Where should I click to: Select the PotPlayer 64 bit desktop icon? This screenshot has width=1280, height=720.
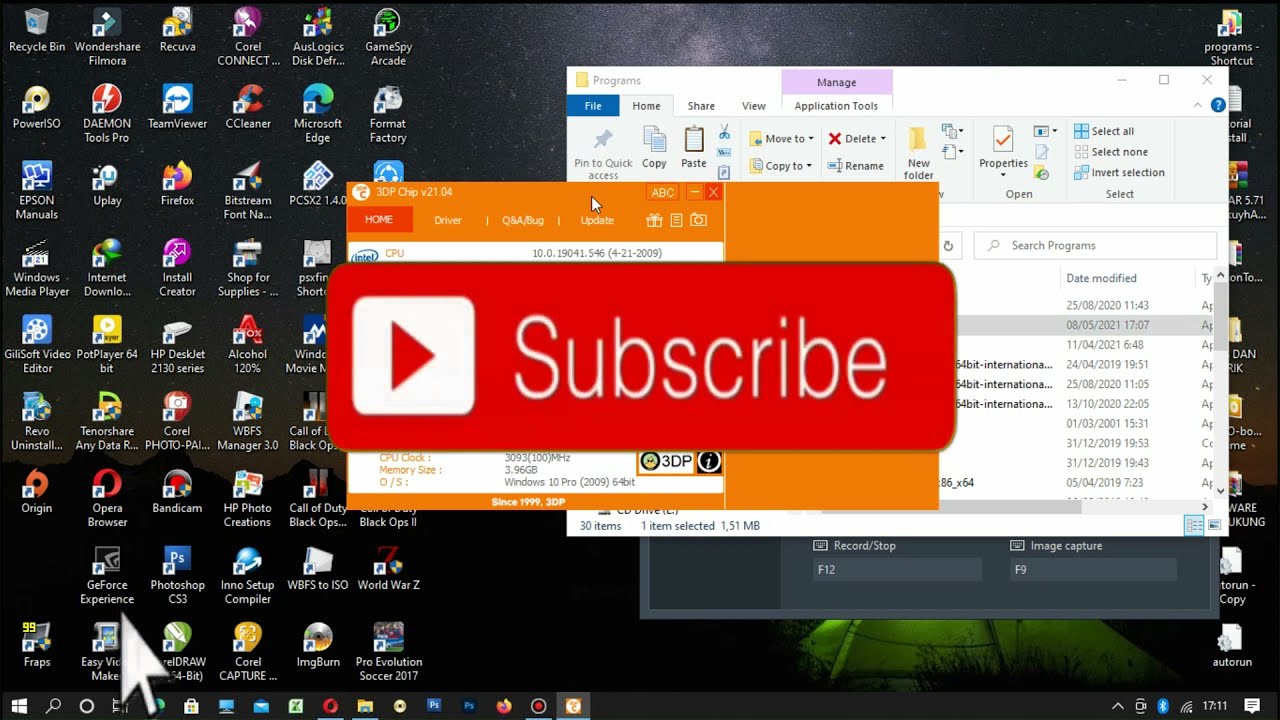107,345
